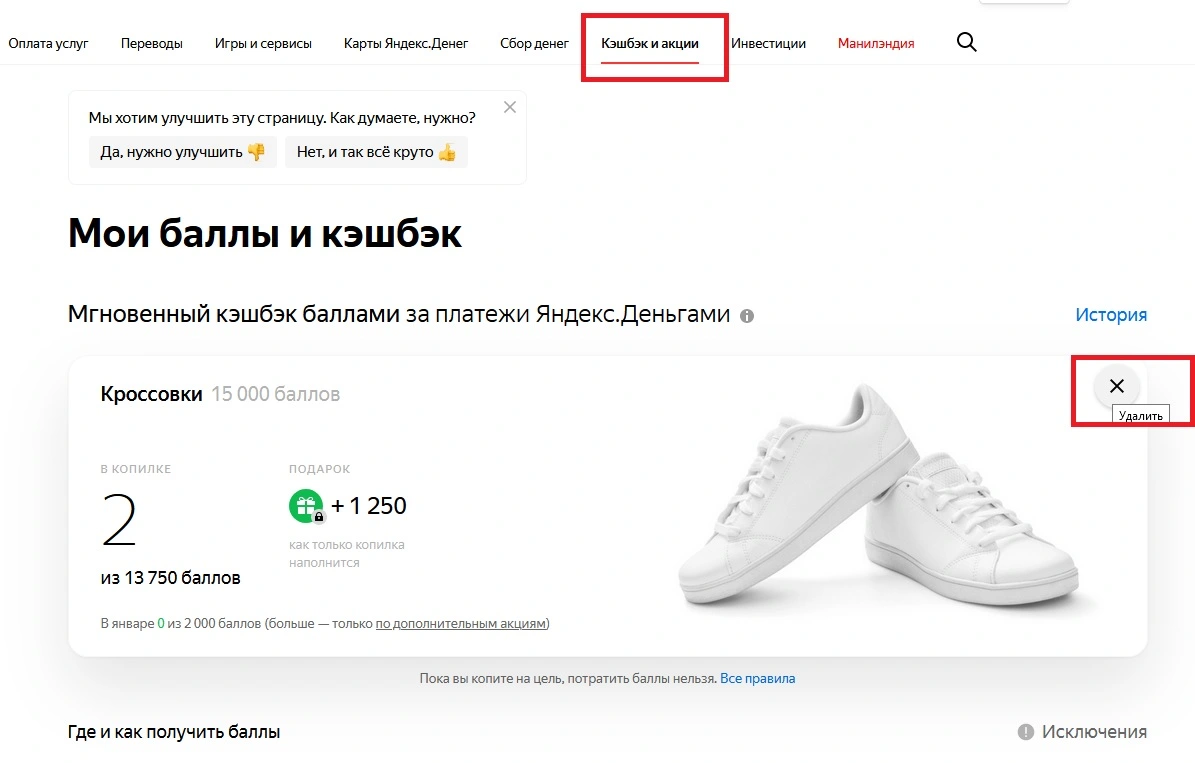Open the Инвестиции section
Screen dimensions: 1195x763
tap(768, 43)
